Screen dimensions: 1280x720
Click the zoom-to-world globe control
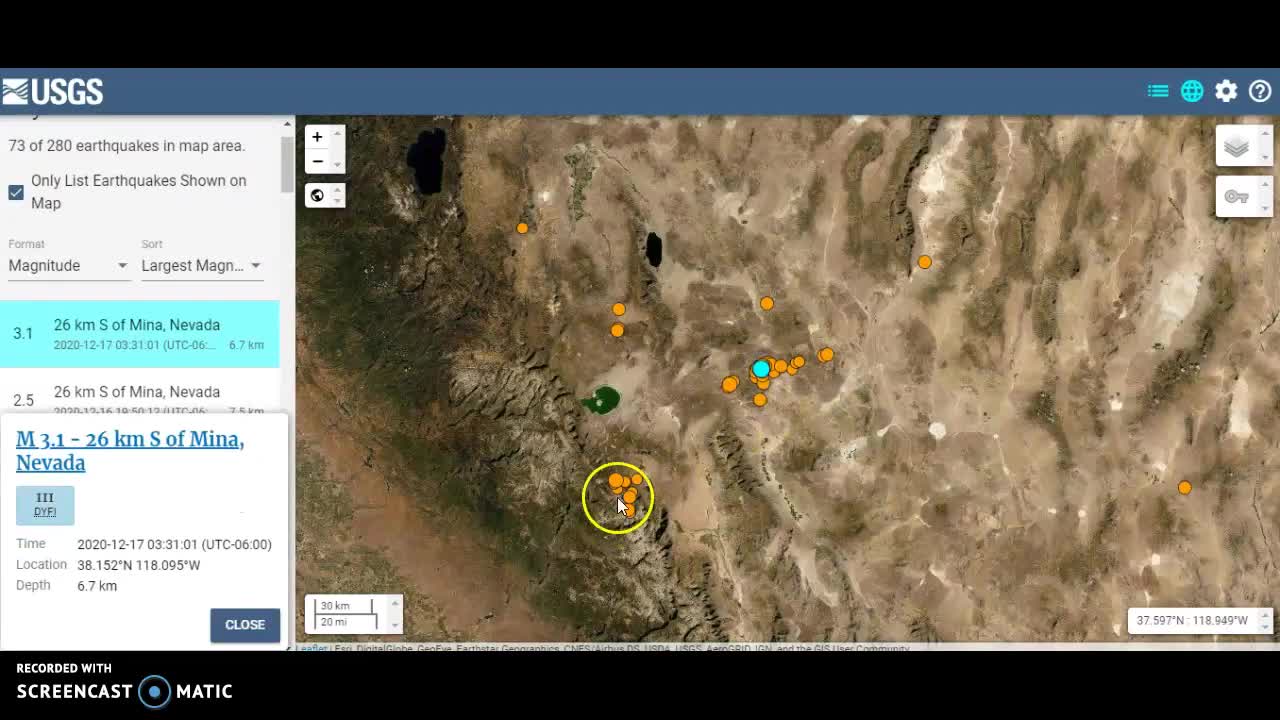[317, 195]
